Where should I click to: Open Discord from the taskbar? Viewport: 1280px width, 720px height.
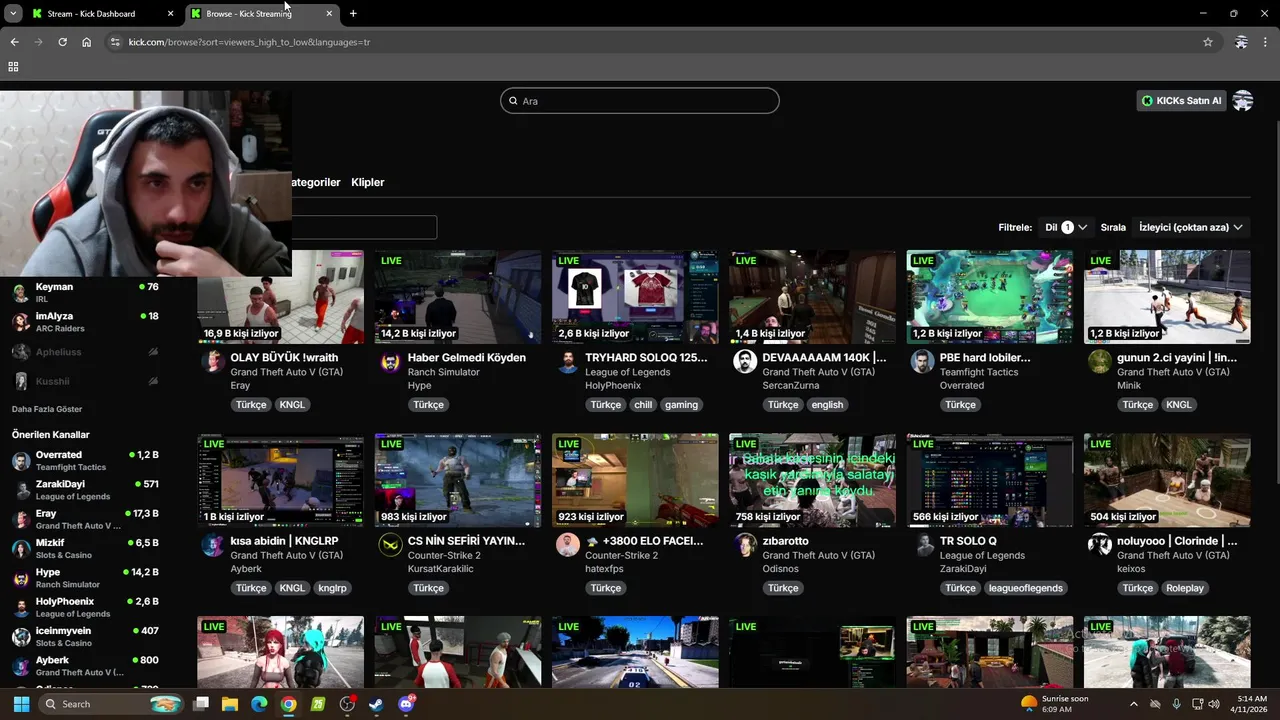(406, 704)
